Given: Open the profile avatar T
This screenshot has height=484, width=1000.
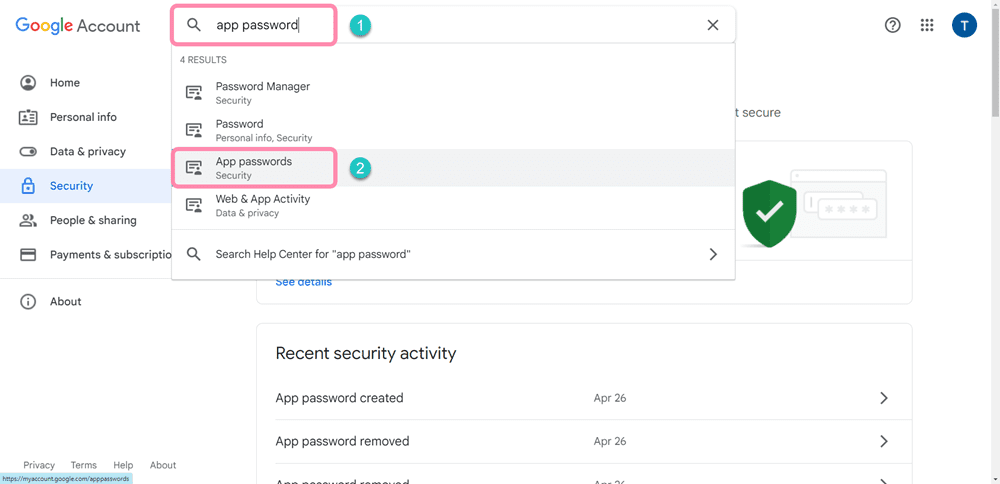Looking at the screenshot, I should [x=963, y=25].
